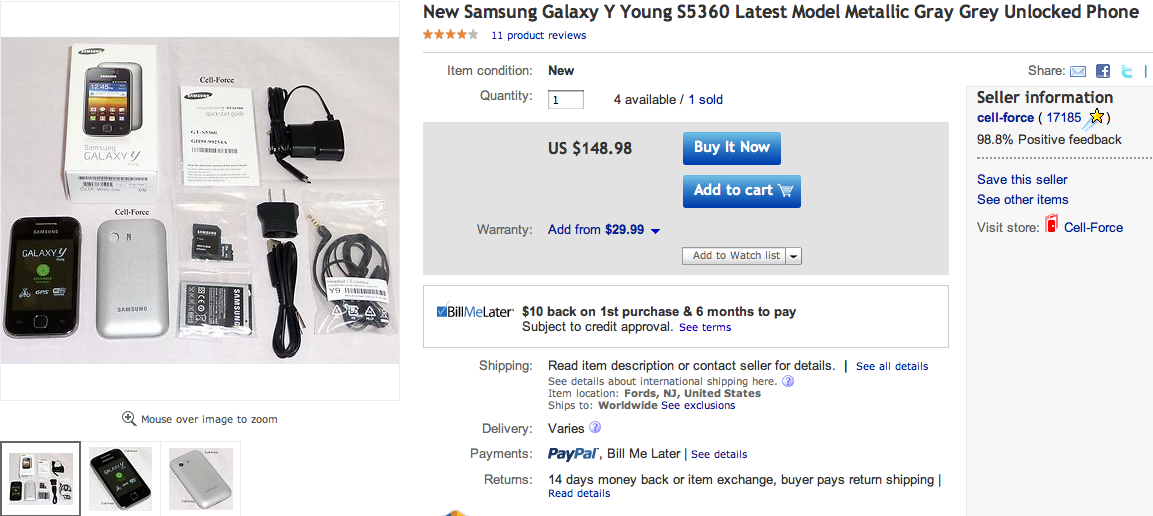The image size is (1153, 516).
Task: Open the 11 product reviews link
Action: click(538, 36)
